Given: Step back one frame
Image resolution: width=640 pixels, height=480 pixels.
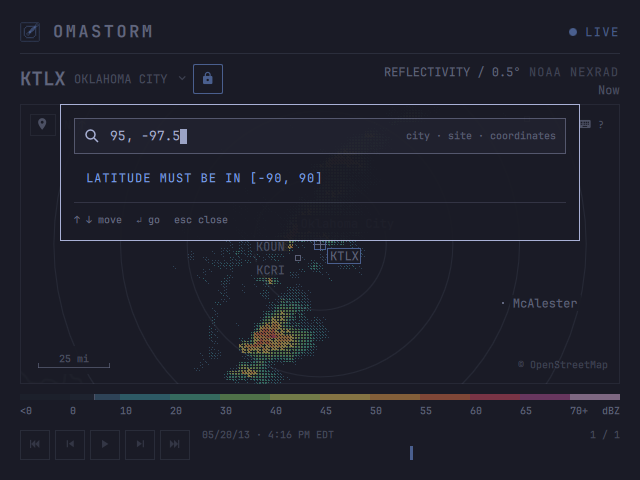Looking at the screenshot, I should click(70, 444).
